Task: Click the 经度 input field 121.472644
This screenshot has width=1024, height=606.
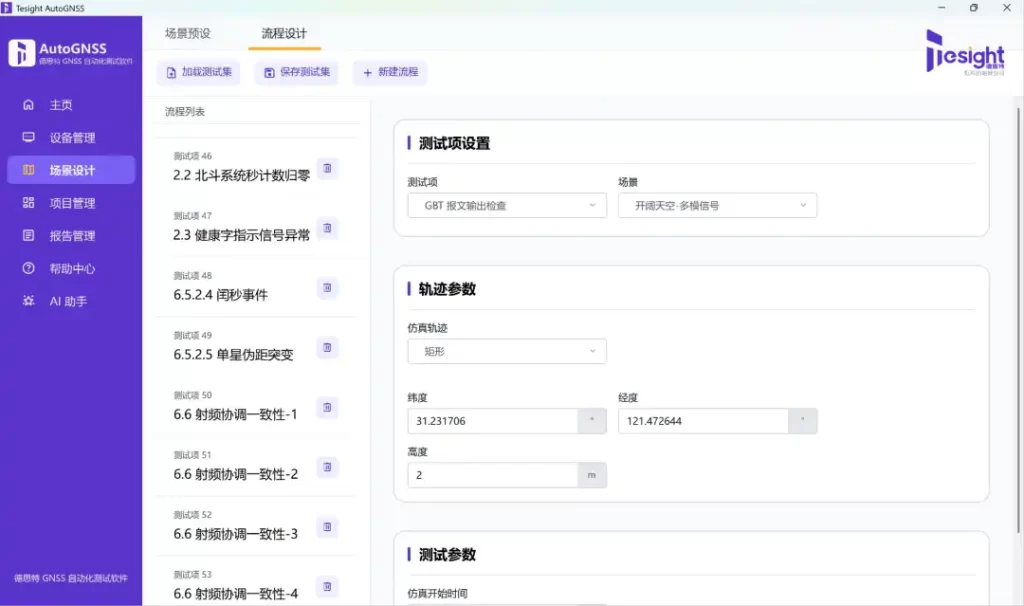Action: [x=703, y=421]
